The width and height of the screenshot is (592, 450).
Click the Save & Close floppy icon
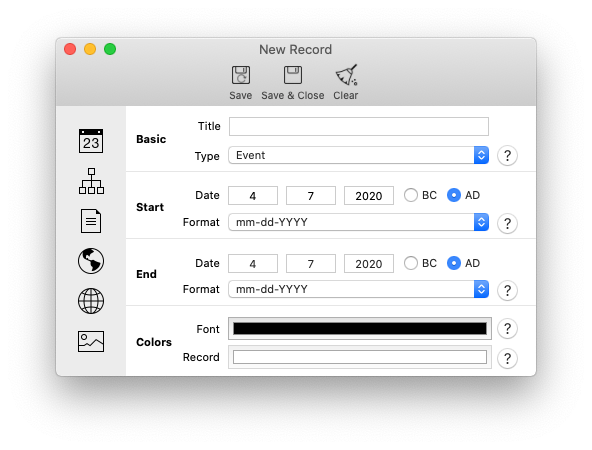pos(293,75)
